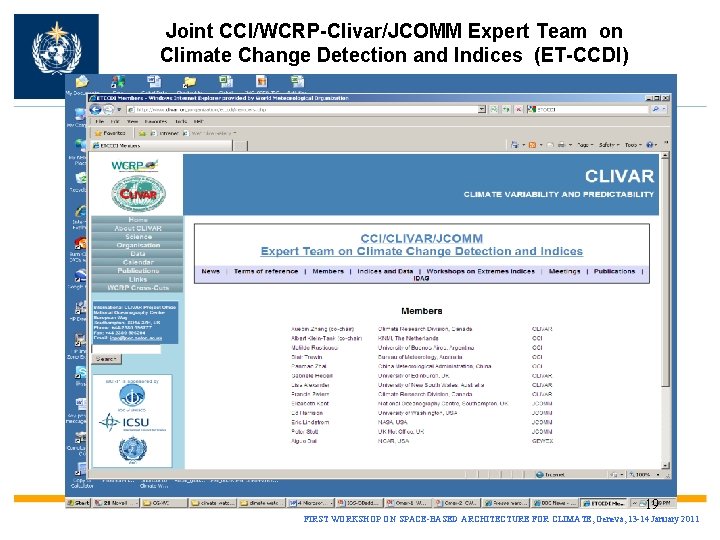This screenshot has height=540, width=720.
Task: Click the scrollbar down arrow
Action: [x=665, y=465]
